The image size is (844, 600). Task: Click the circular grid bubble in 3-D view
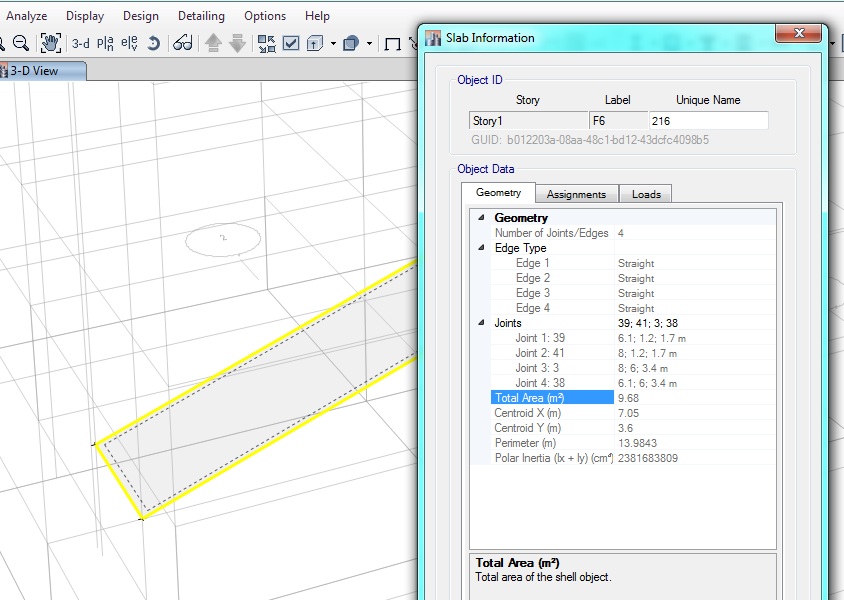pos(223,239)
